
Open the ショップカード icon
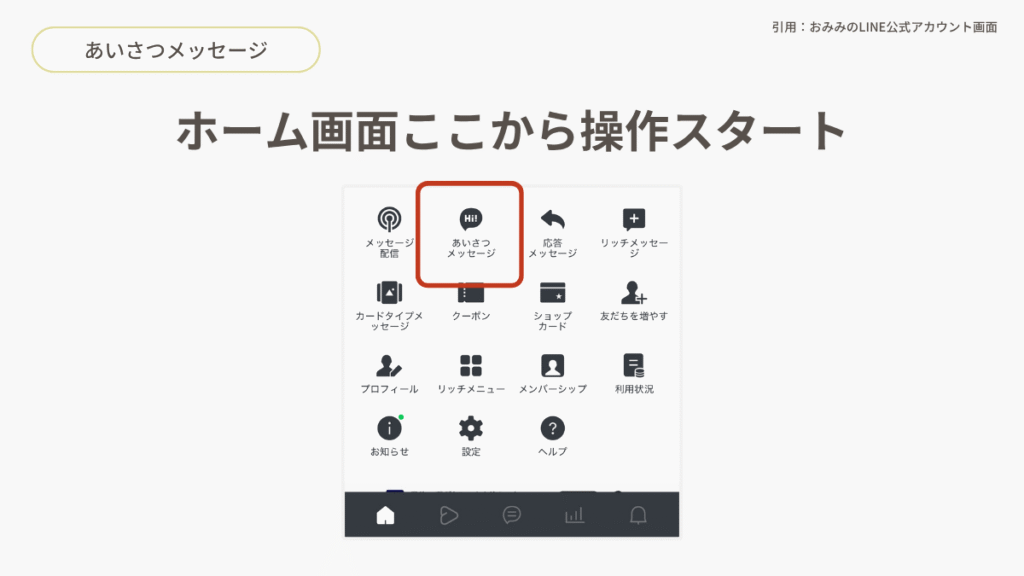(552, 292)
